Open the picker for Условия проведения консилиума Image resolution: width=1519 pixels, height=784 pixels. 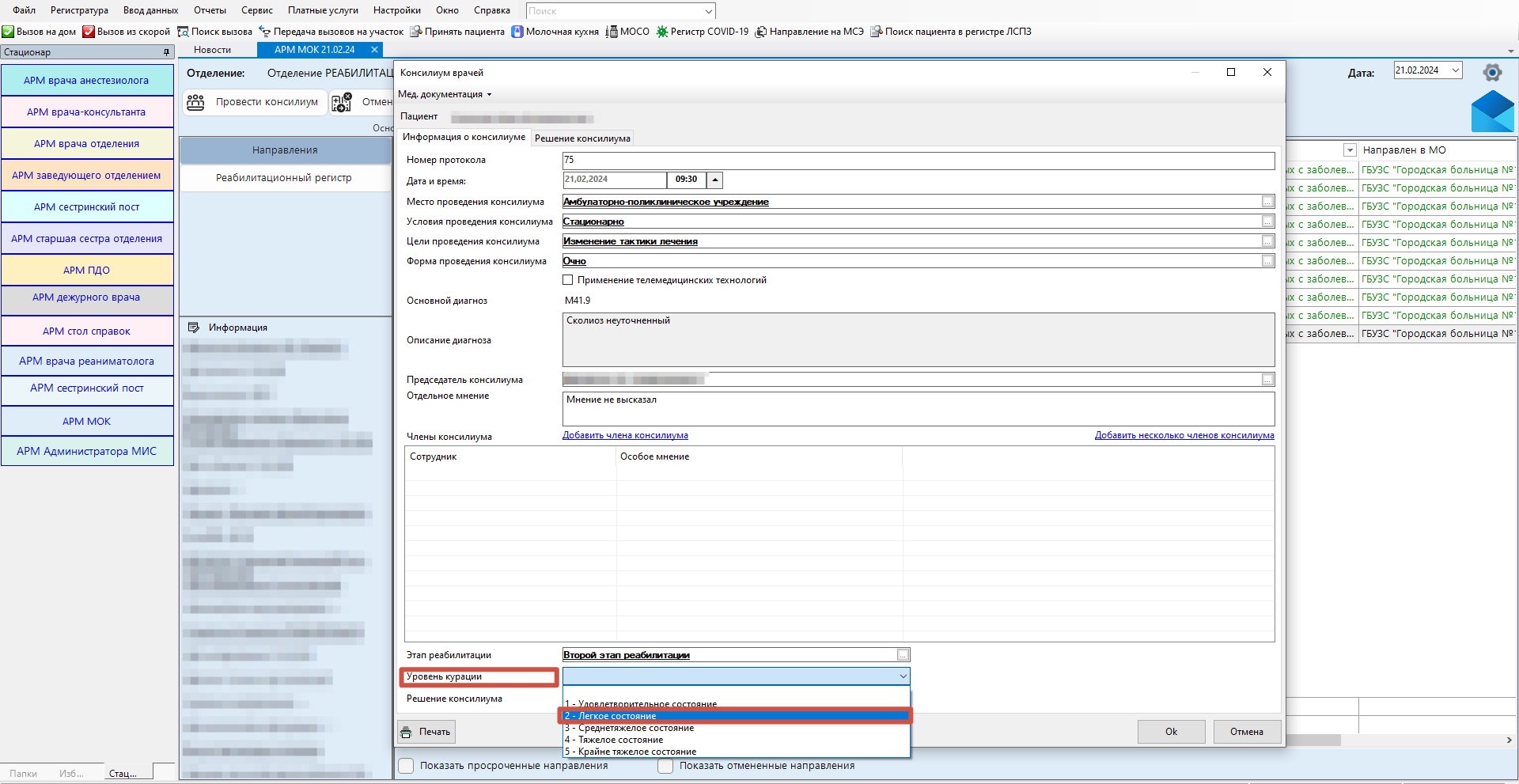coord(1268,222)
